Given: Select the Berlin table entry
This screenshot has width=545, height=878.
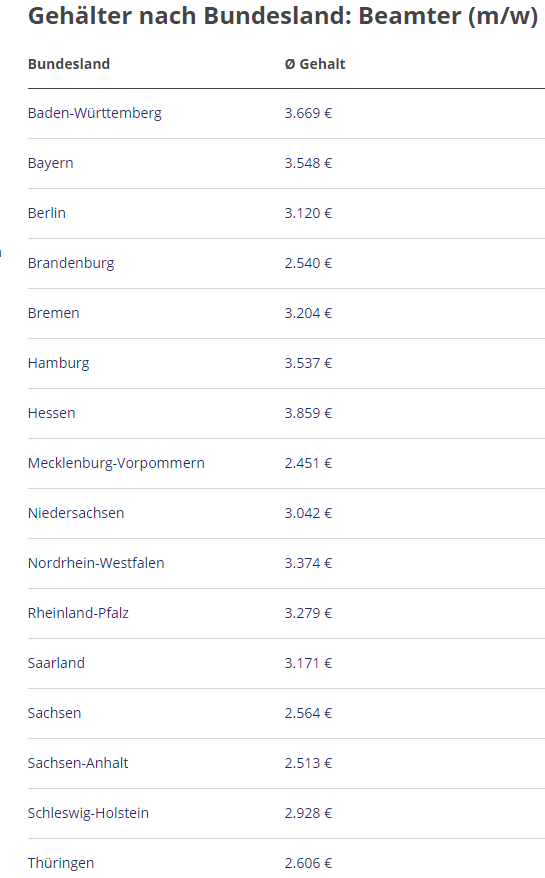Looking at the screenshot, I should [47, 213].
